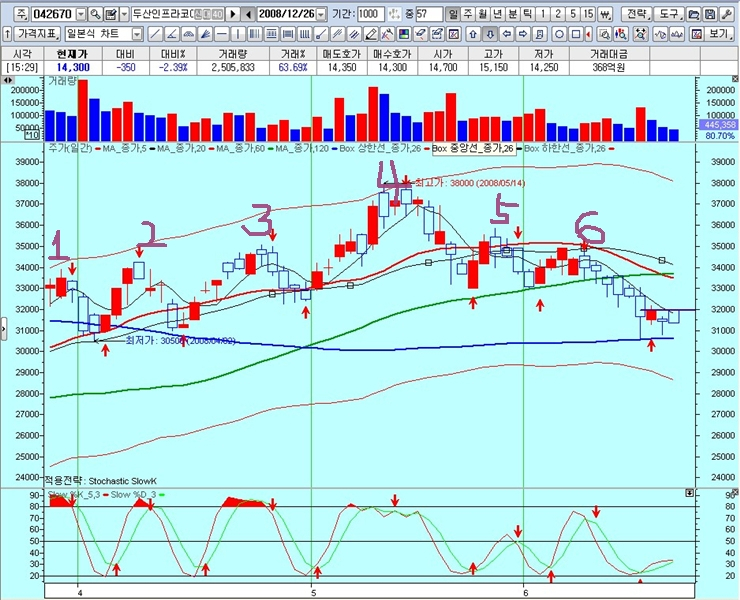Open the 전략 strategy menu
Screen dimensions: 740x600
(x=637, y=14)
